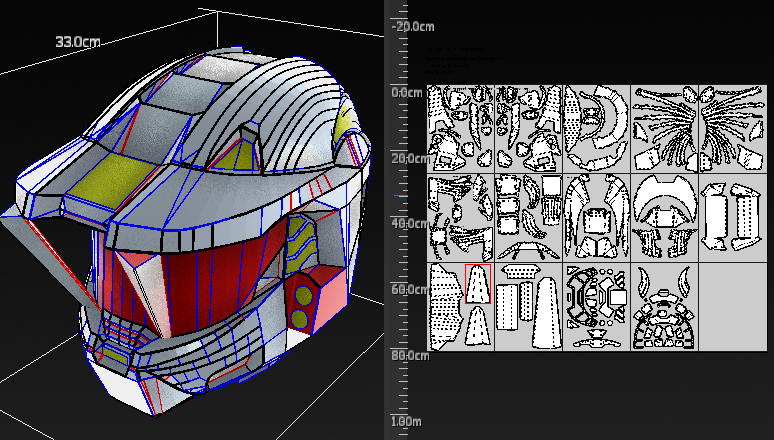Select the small vent-shaped part above the dotted rectangles

click(520, 272)
